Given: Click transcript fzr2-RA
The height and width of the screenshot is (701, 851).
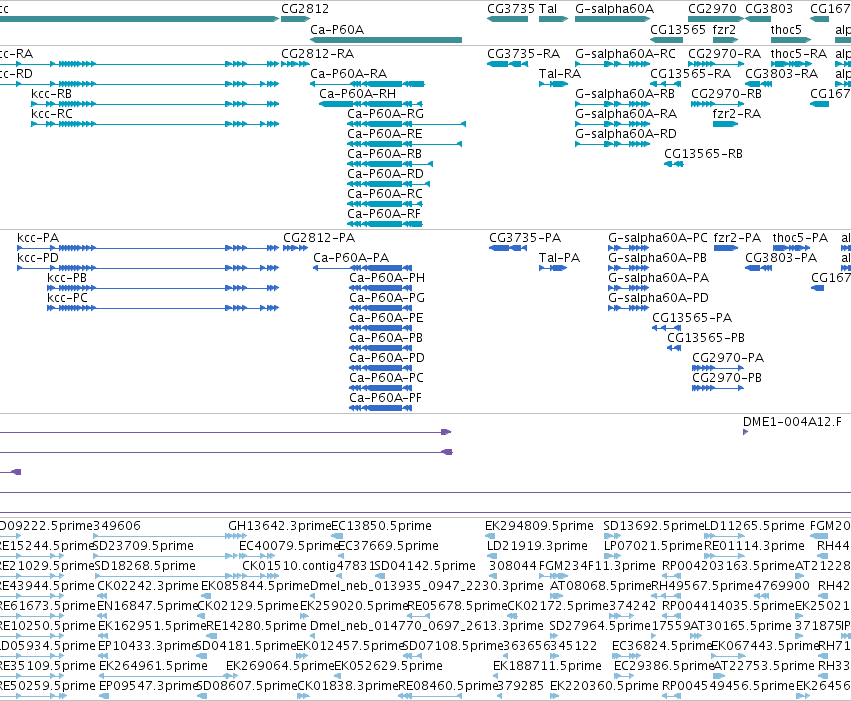Looking at the screenshot, I should [736, 114].
